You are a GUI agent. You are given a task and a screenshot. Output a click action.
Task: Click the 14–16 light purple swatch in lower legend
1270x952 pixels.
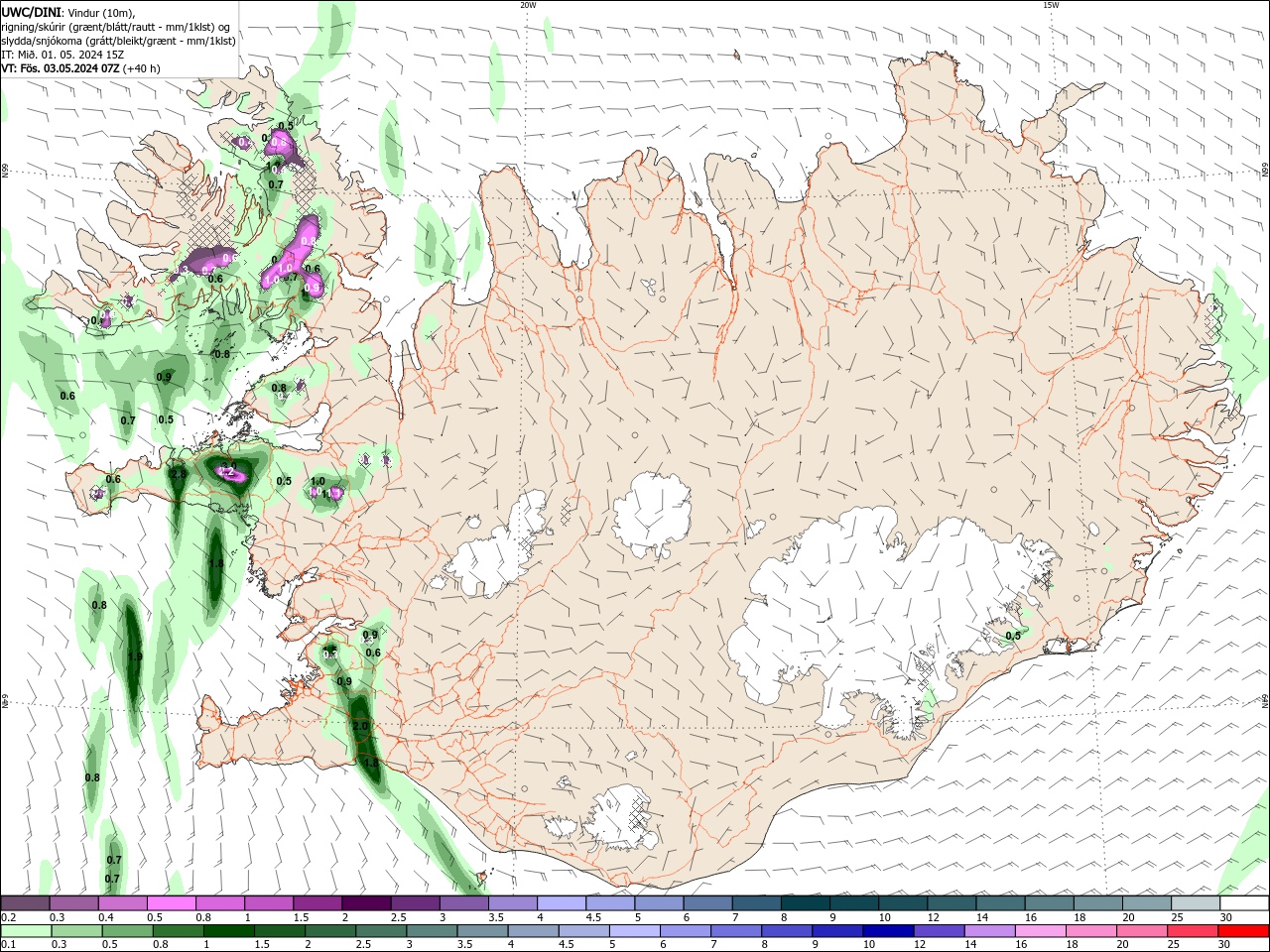988,931
